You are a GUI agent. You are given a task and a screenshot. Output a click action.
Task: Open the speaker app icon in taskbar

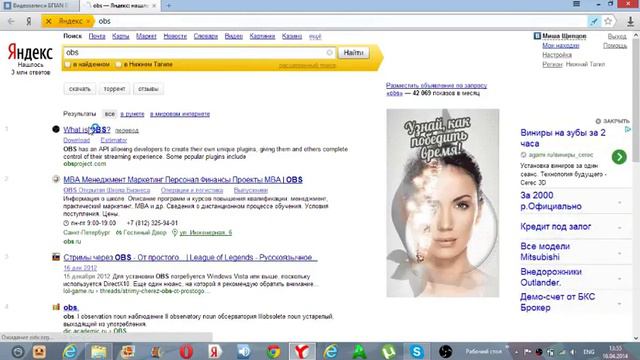(244, 351)
